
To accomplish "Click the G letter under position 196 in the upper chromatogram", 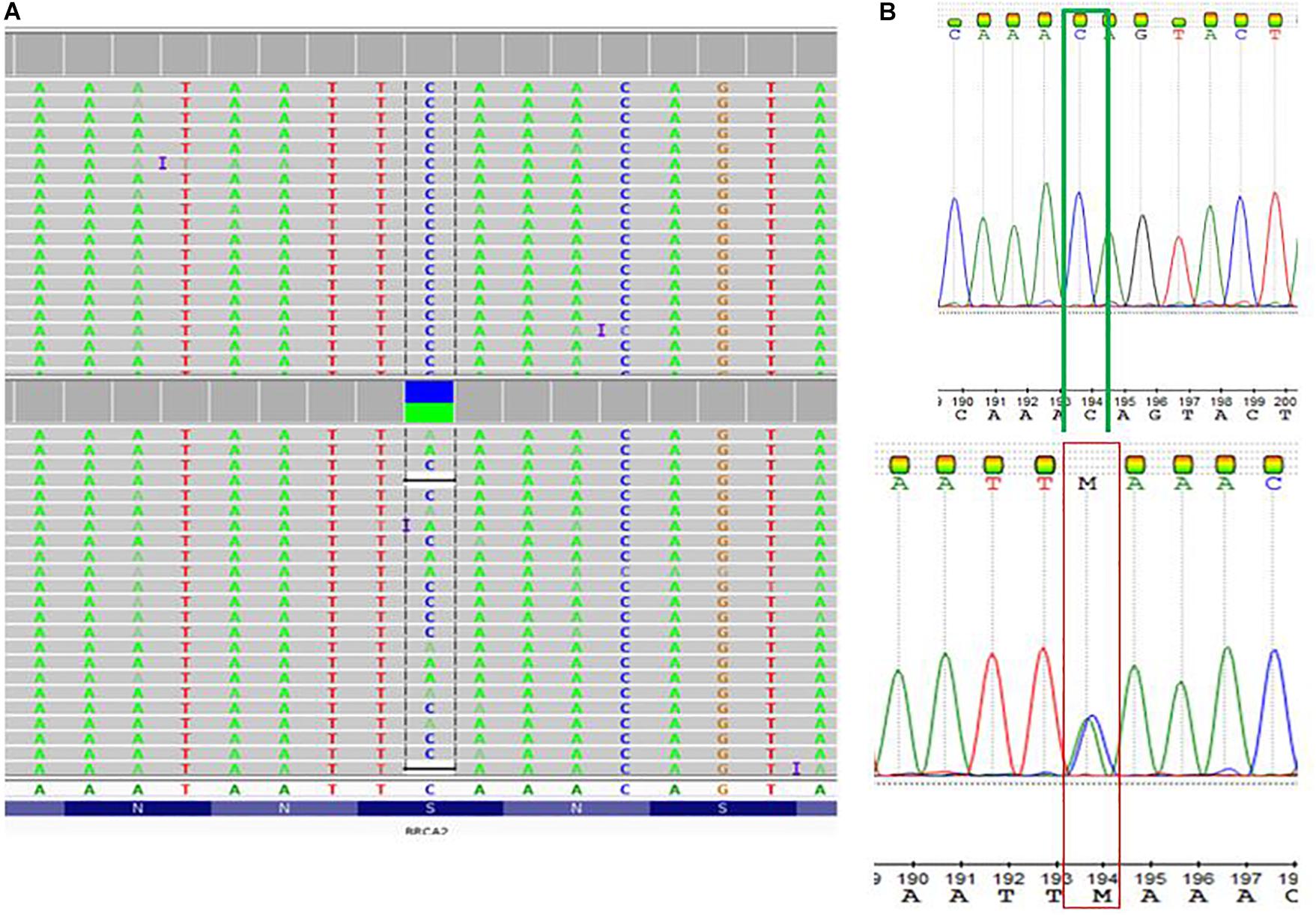I will (x=1154, y=415).
